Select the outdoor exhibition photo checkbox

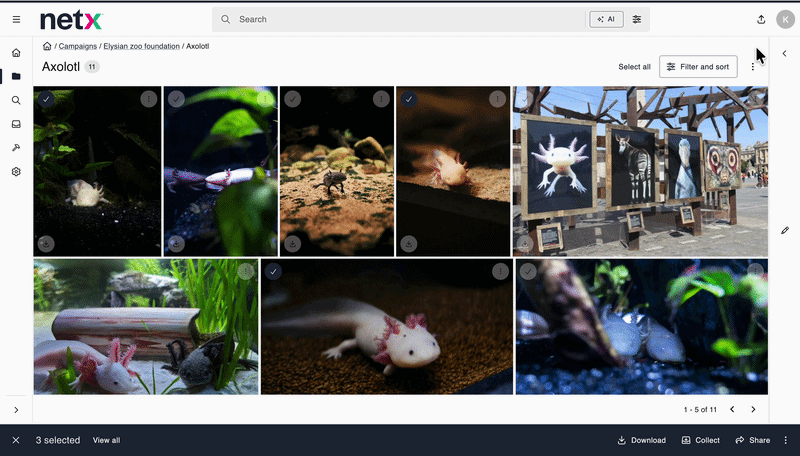[x=526, y=99]
